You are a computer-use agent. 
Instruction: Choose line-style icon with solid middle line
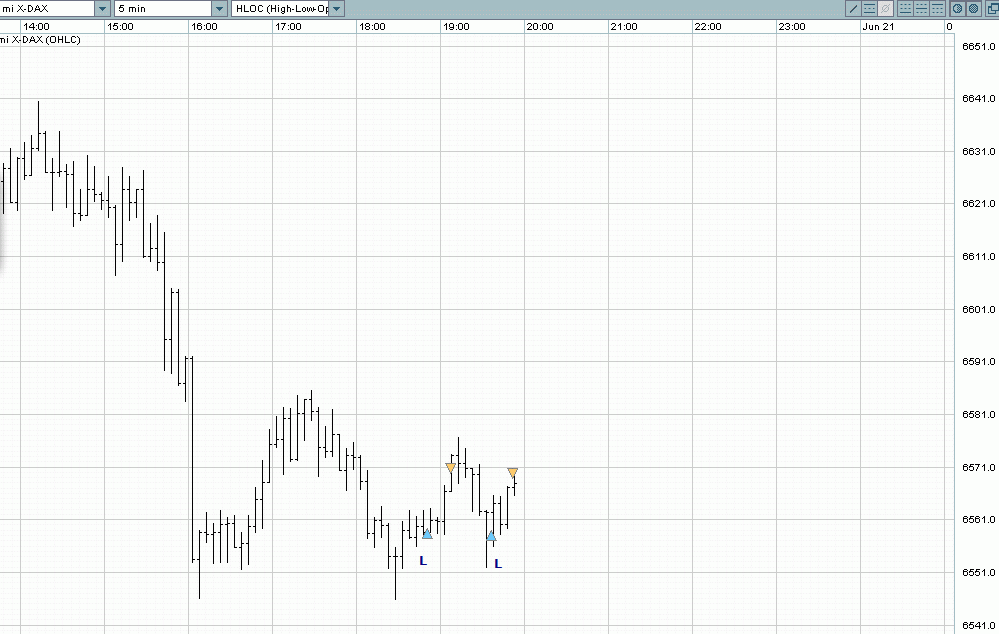pos(921,8)
